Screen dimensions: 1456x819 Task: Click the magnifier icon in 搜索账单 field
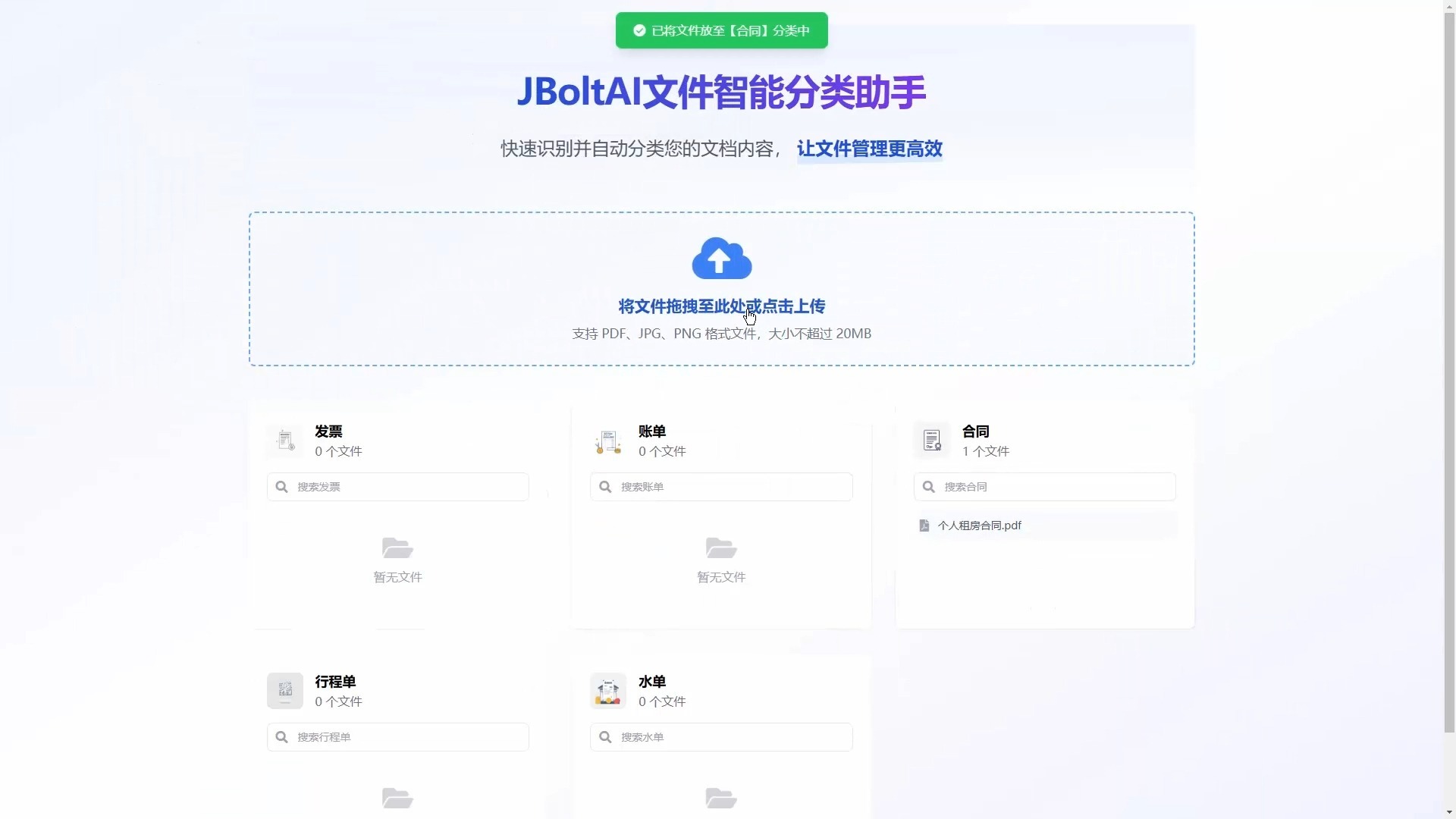point(605,487)
